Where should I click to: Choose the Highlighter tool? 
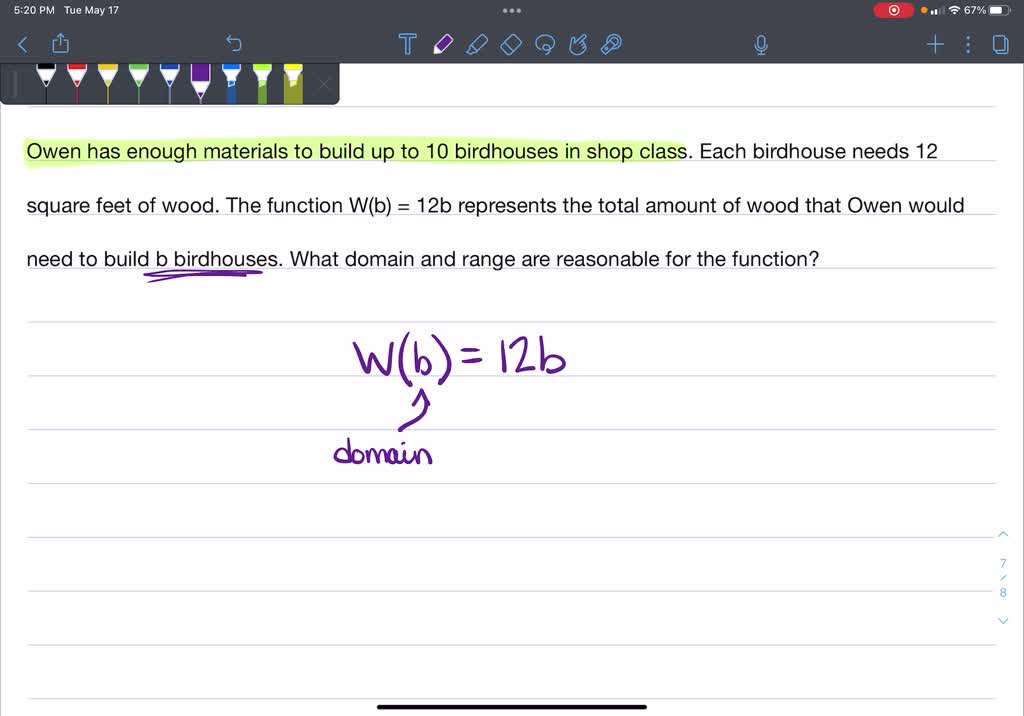point(476,44)
